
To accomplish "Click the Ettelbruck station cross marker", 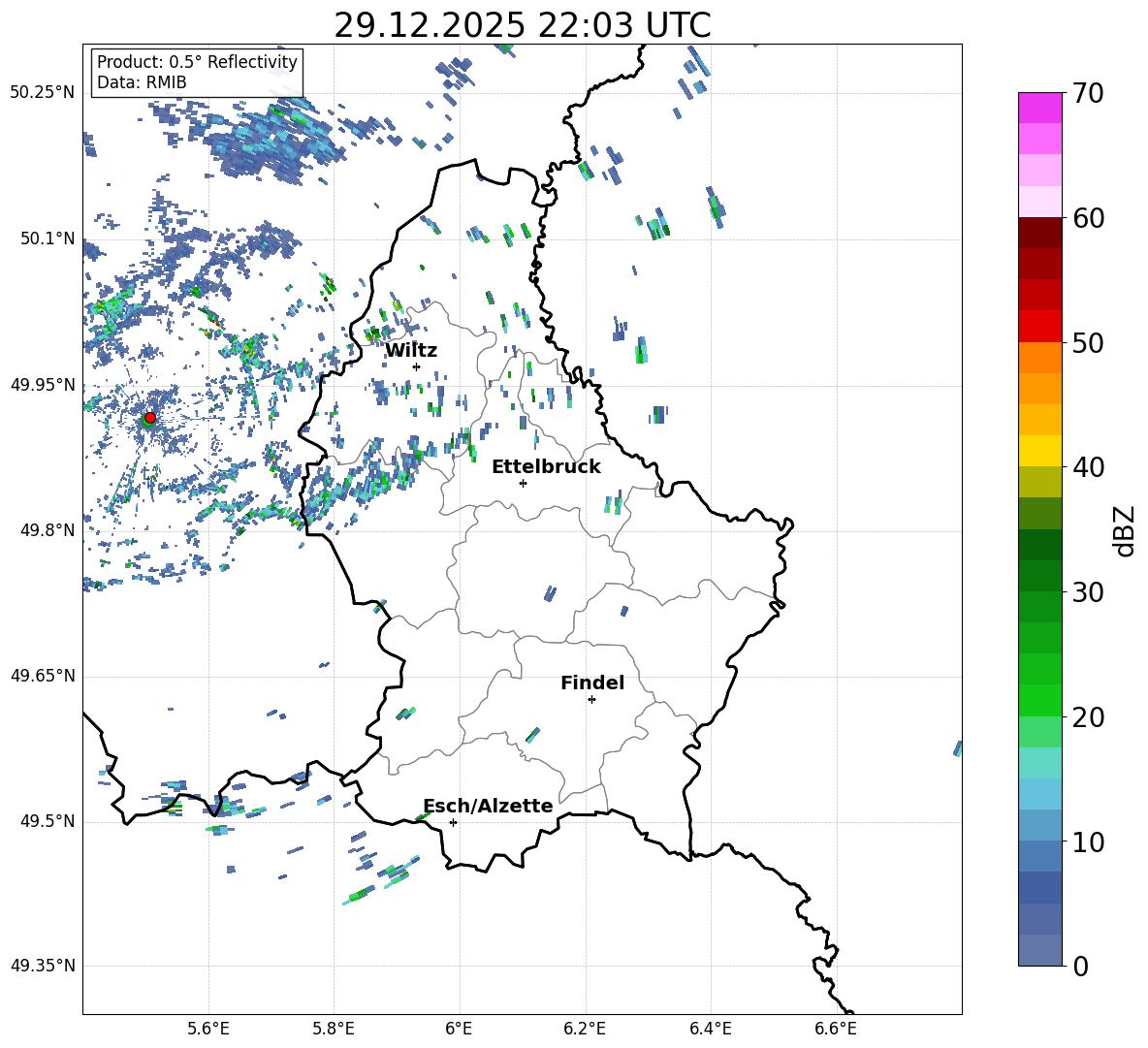I will pos(523,483).
